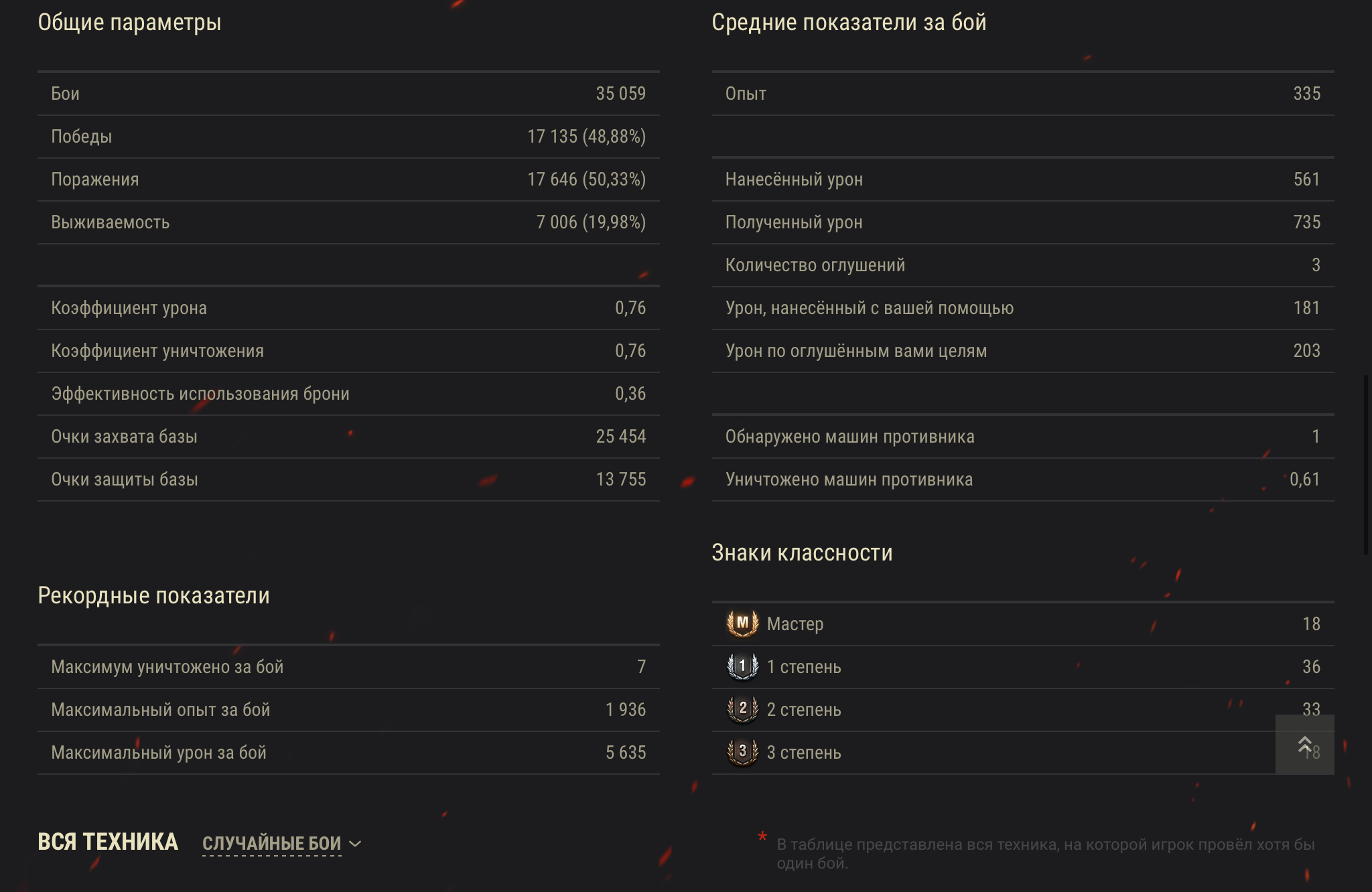The width and height of the screenshot is (1372, 892).
Task: Click the Выживаемость row label
Action: [111, 222]
